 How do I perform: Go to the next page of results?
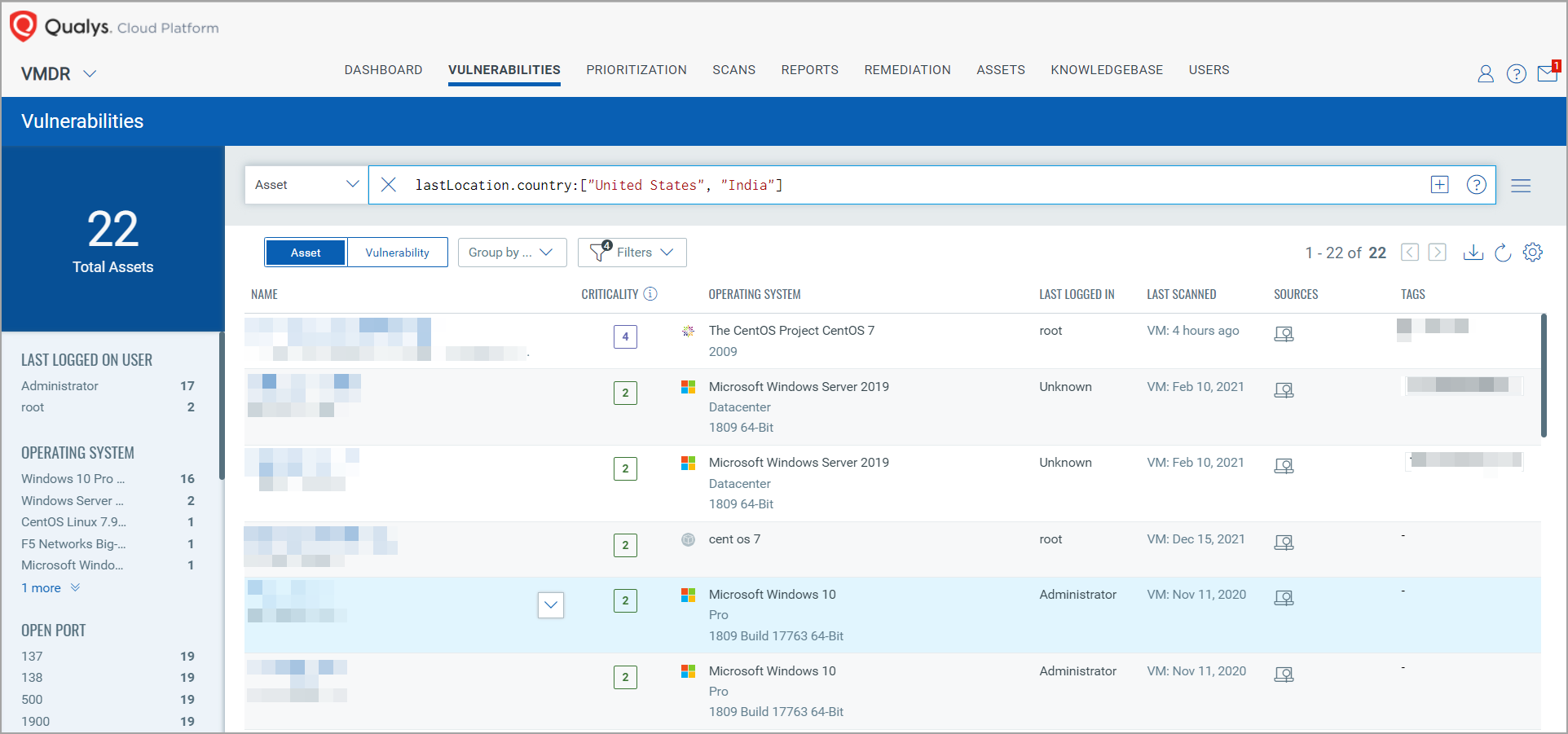(x=1438, y=253)
